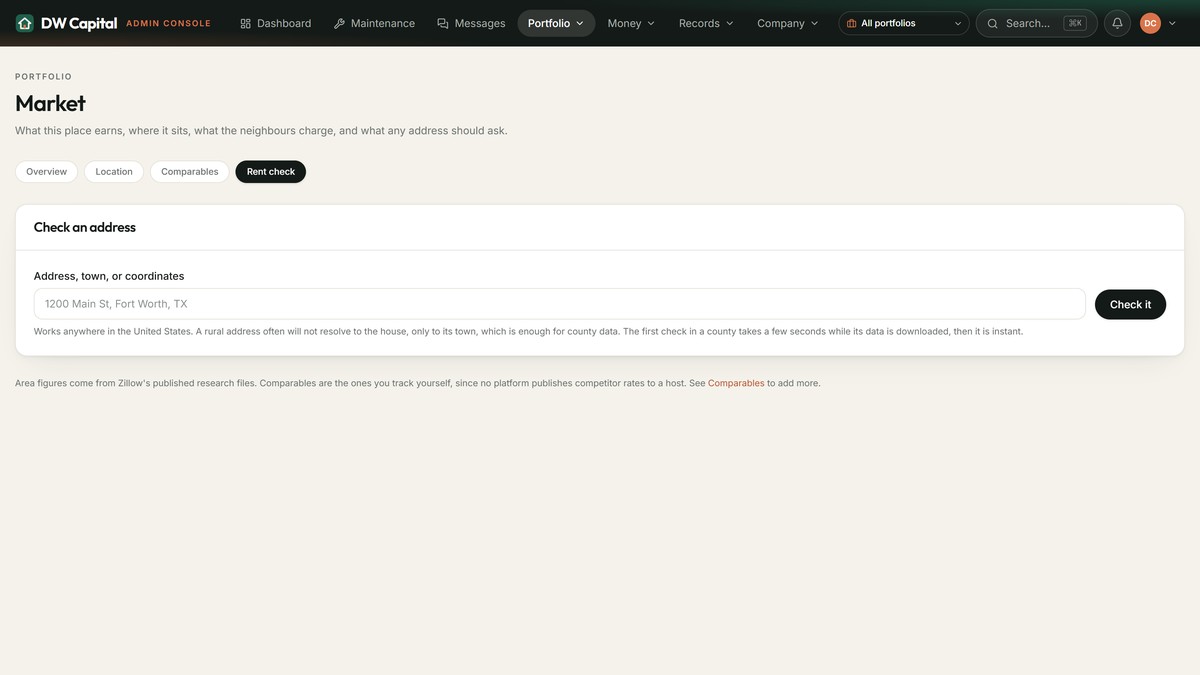Click the Dashboard grid icon

point(246,23)
